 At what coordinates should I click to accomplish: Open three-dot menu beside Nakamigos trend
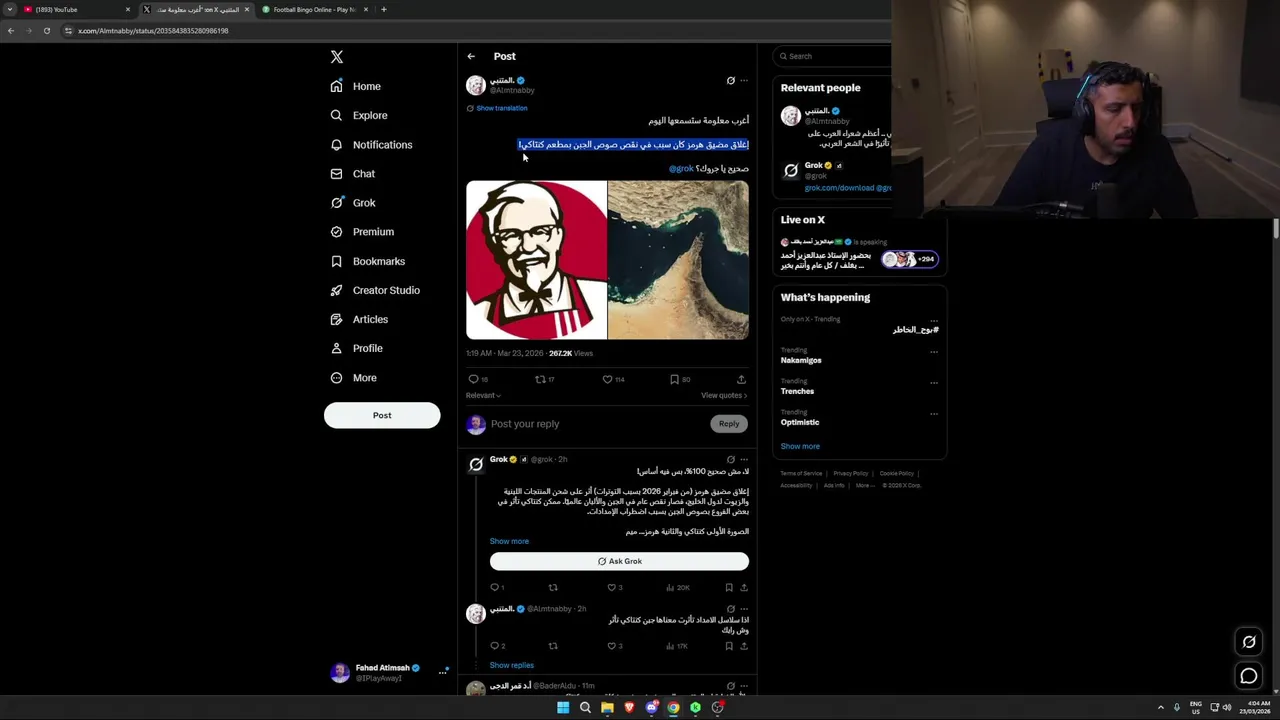[x=934, y=352]
